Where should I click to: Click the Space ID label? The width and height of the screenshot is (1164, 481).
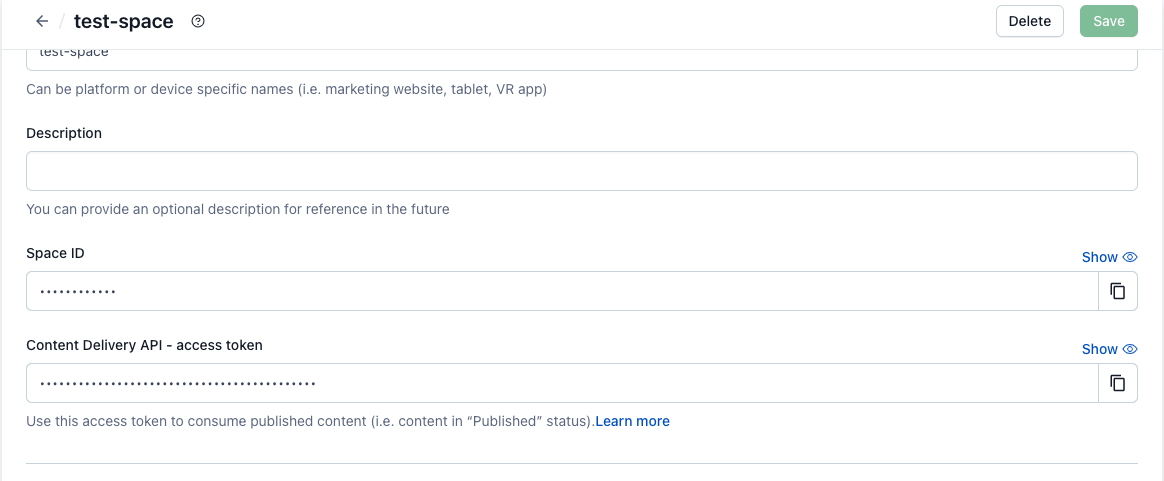coord(55,253)
